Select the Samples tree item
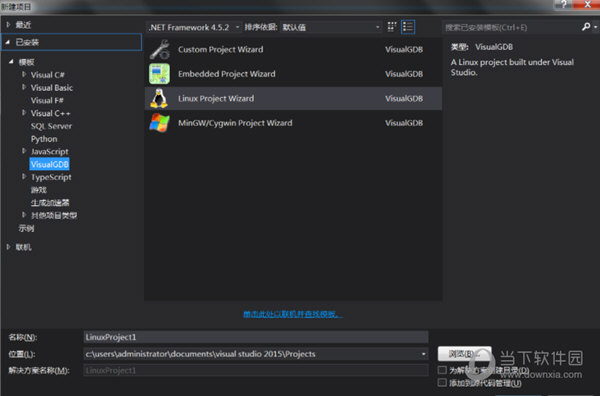 click(x=26, y=228)
